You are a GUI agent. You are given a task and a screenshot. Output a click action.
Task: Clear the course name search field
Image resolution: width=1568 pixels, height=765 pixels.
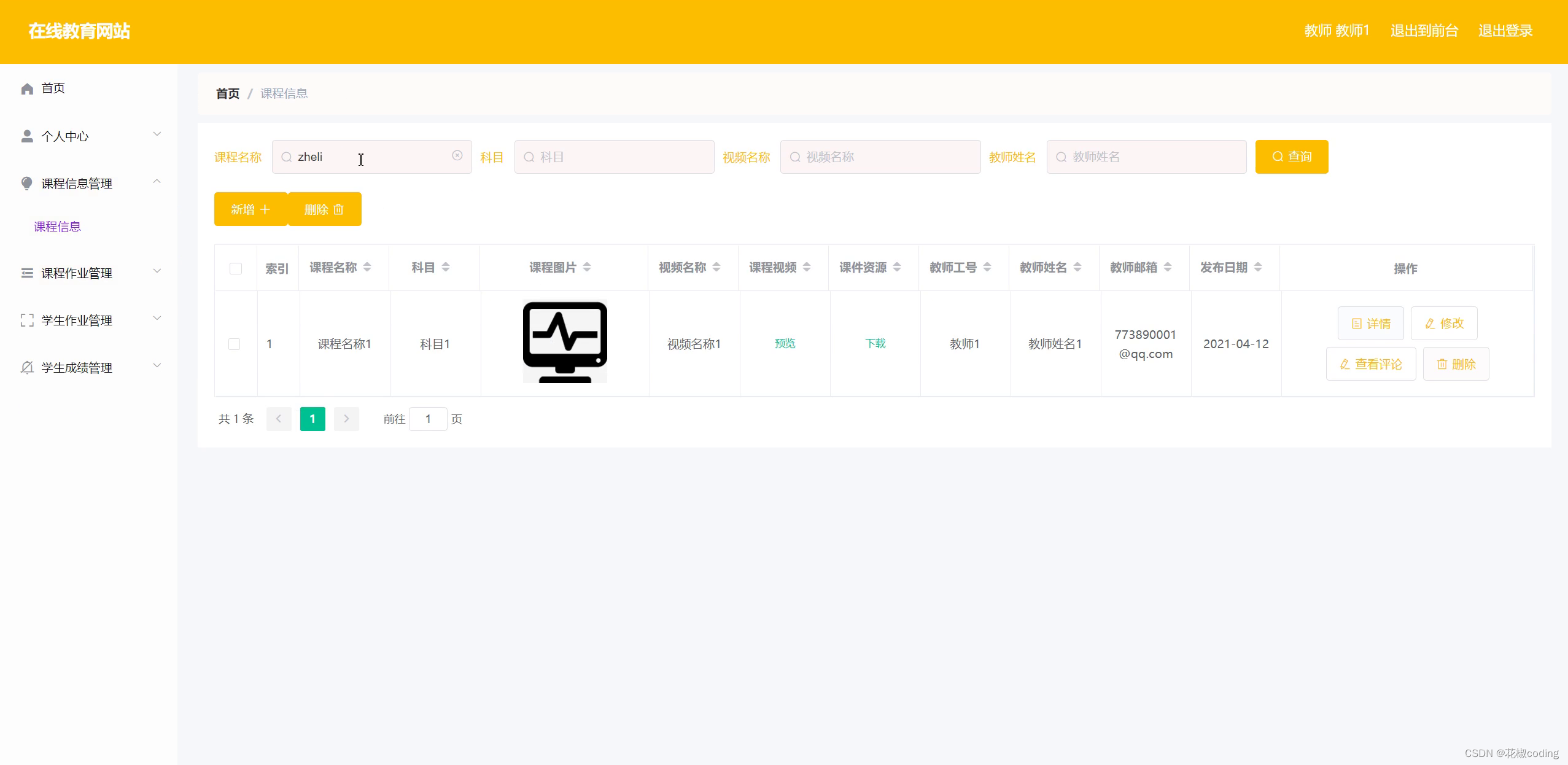(x=457, y=156)
